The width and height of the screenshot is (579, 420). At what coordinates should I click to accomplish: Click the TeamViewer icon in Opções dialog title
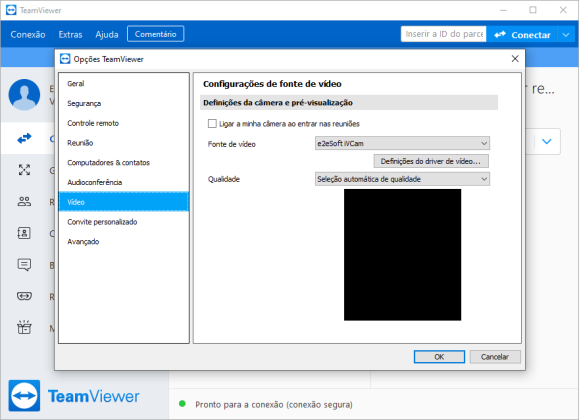pyautogui.click(x=65, y=59)
